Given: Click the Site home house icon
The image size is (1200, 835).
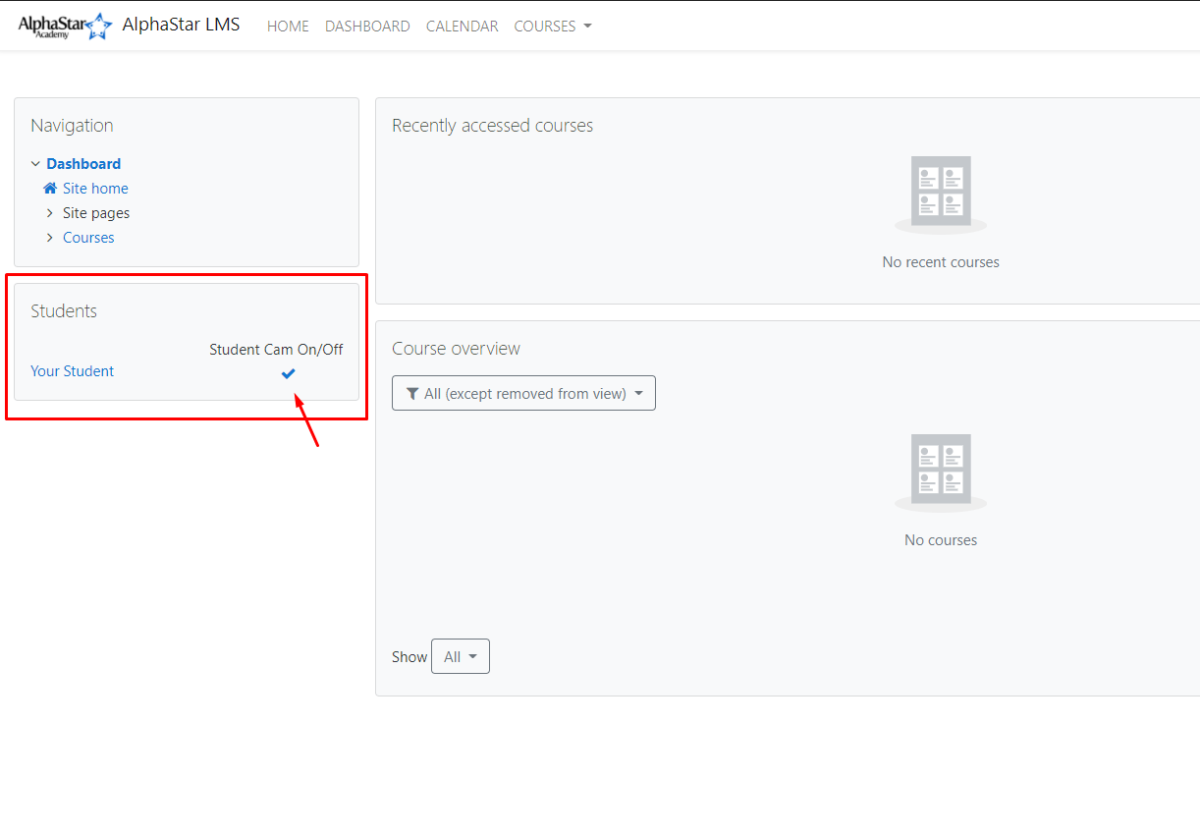Looking at the screenshot, I should pos(50,188).
